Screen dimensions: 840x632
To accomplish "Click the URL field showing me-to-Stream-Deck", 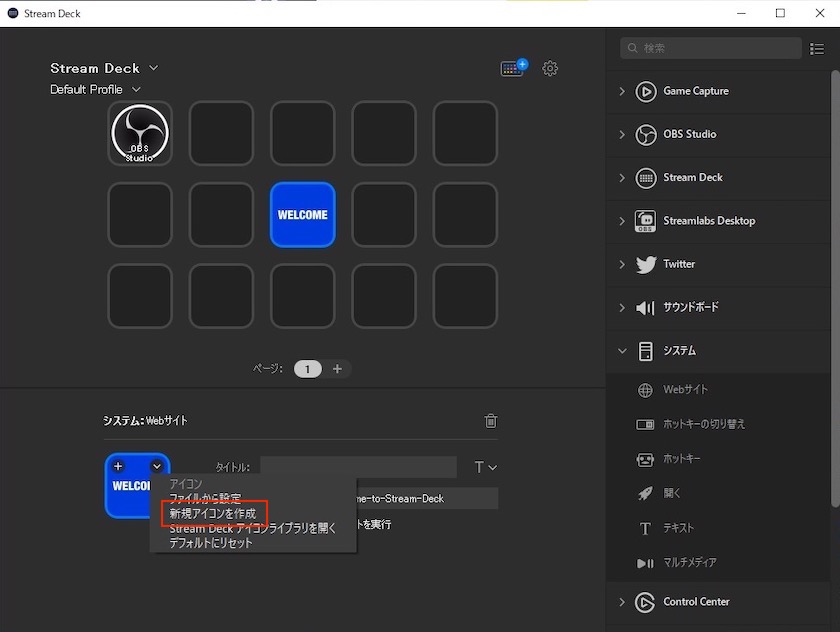I will point(427,499).
